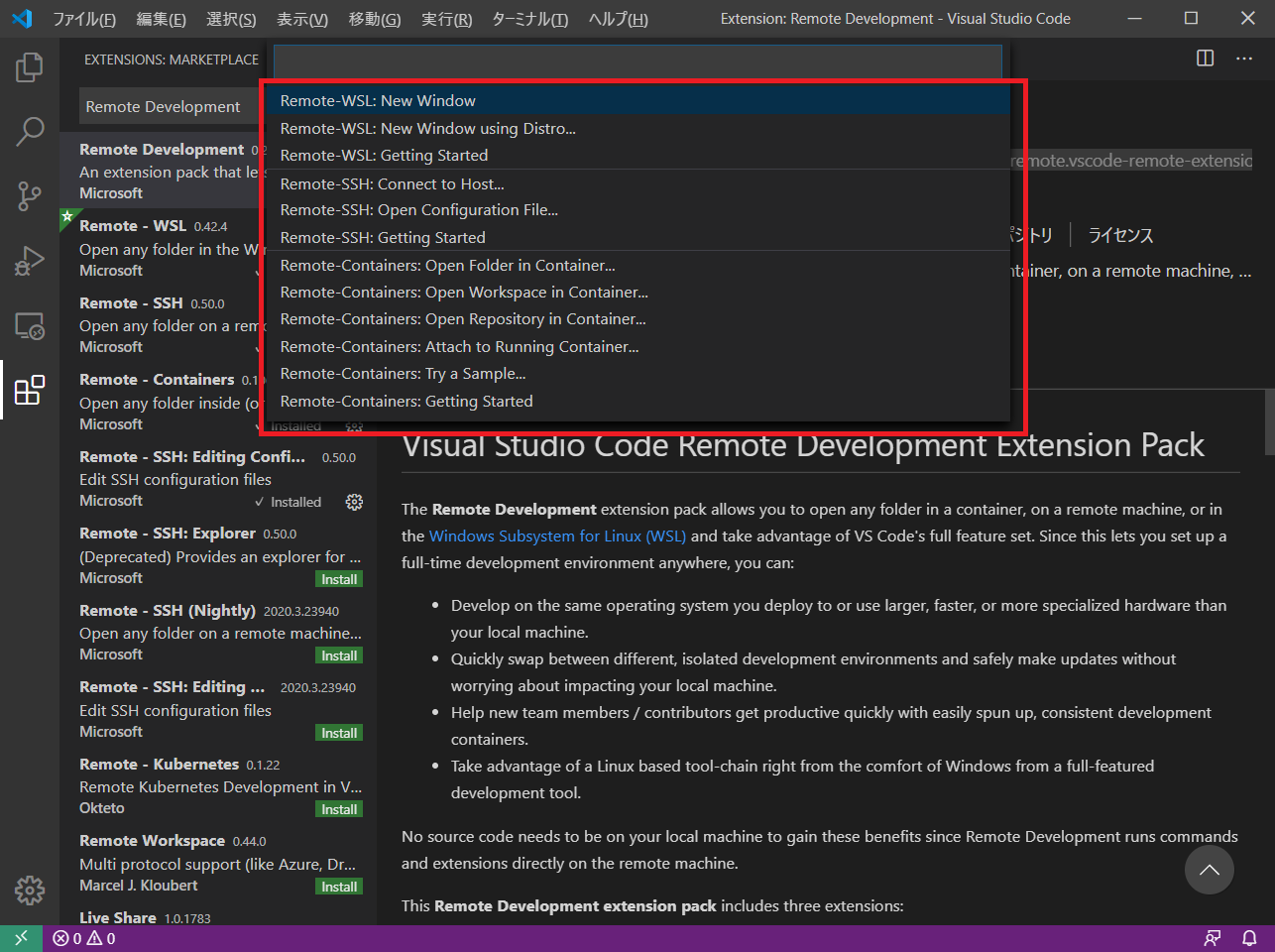The height and width of the screenshot is (952, 1275).
Task: Install Remote Workspace extension
Action: [339, 887]
